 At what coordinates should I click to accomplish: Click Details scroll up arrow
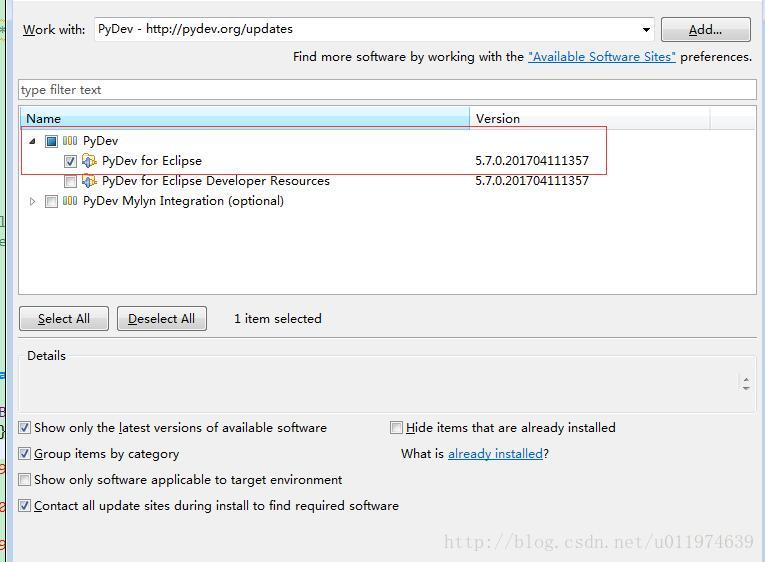tap(746, 379)
